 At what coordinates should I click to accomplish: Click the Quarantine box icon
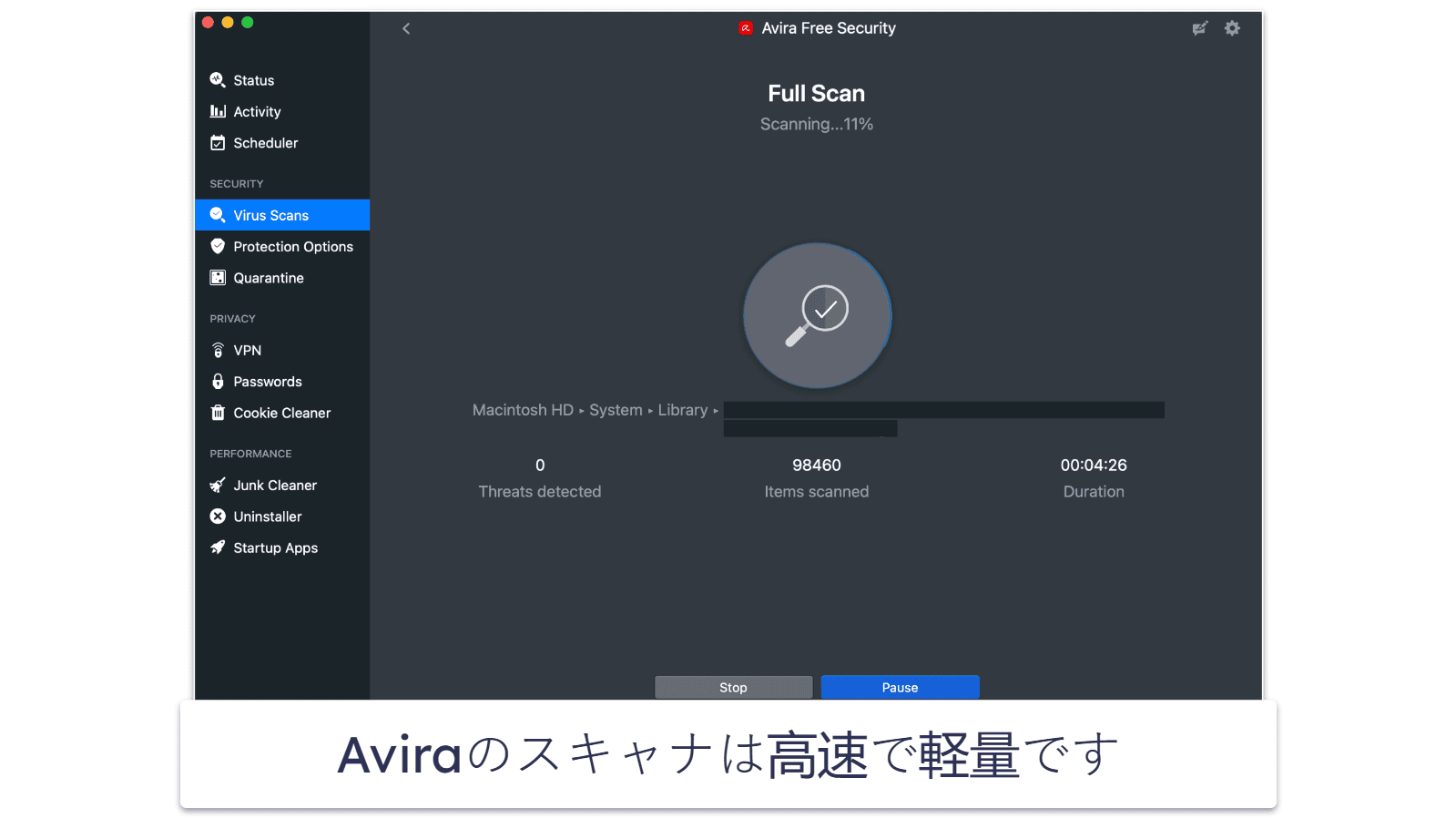point(218,278)
